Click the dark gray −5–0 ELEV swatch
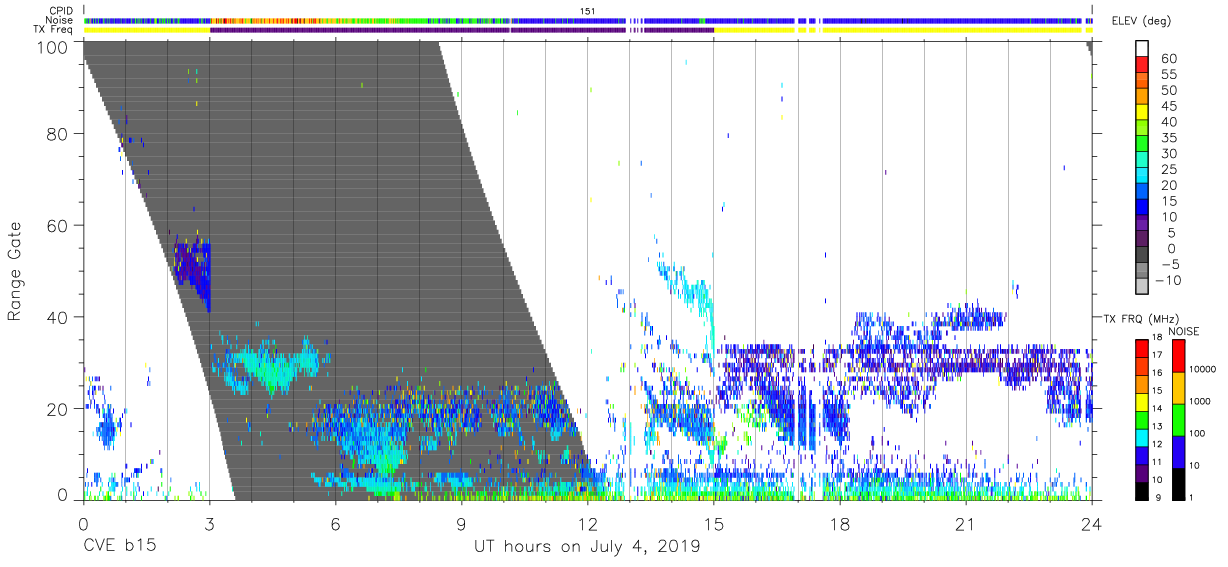This screenshot has height=567, width=1228. tap(1142, 256)
